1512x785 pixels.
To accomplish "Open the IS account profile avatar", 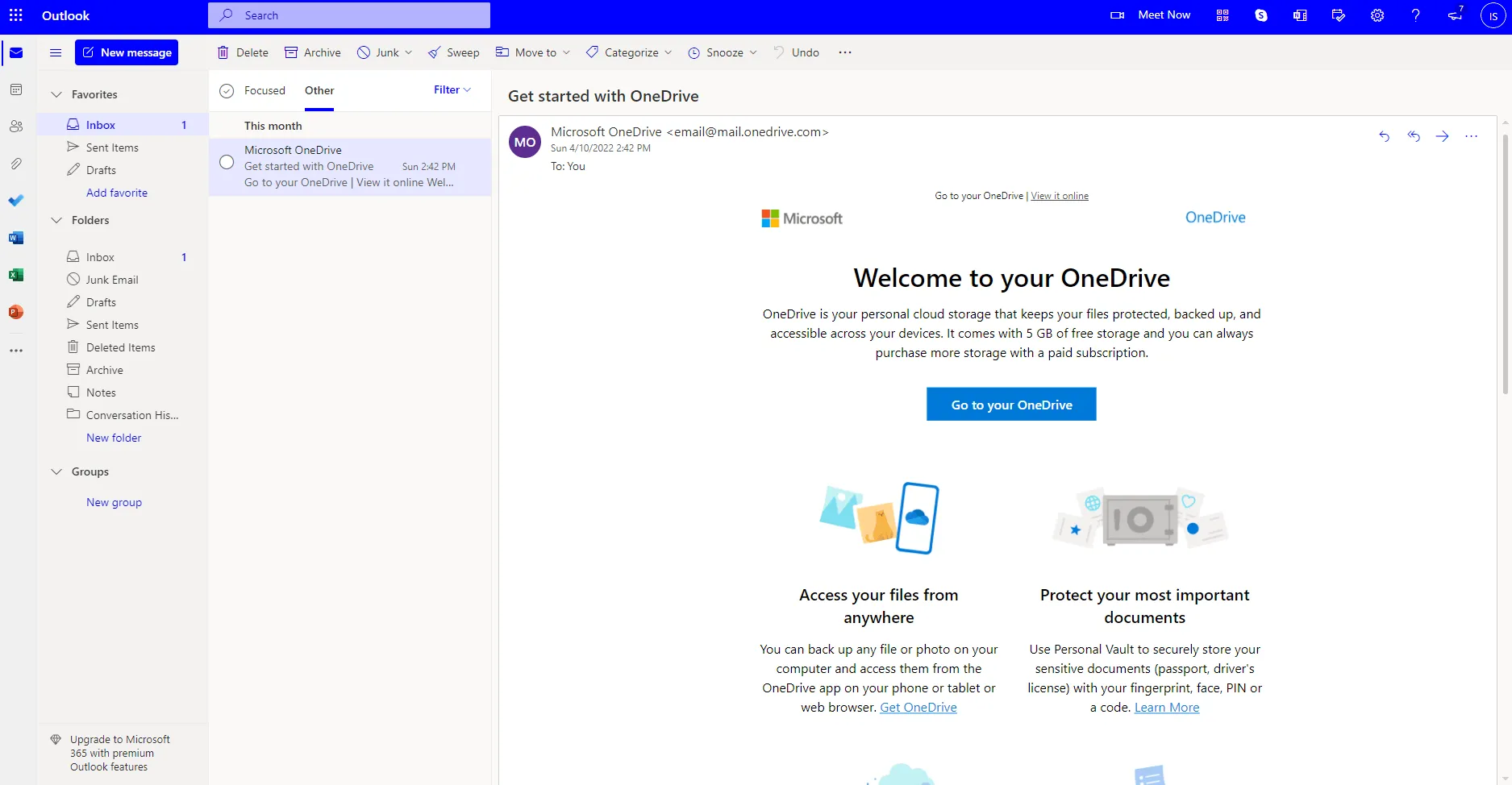I will click(1493, 15).
